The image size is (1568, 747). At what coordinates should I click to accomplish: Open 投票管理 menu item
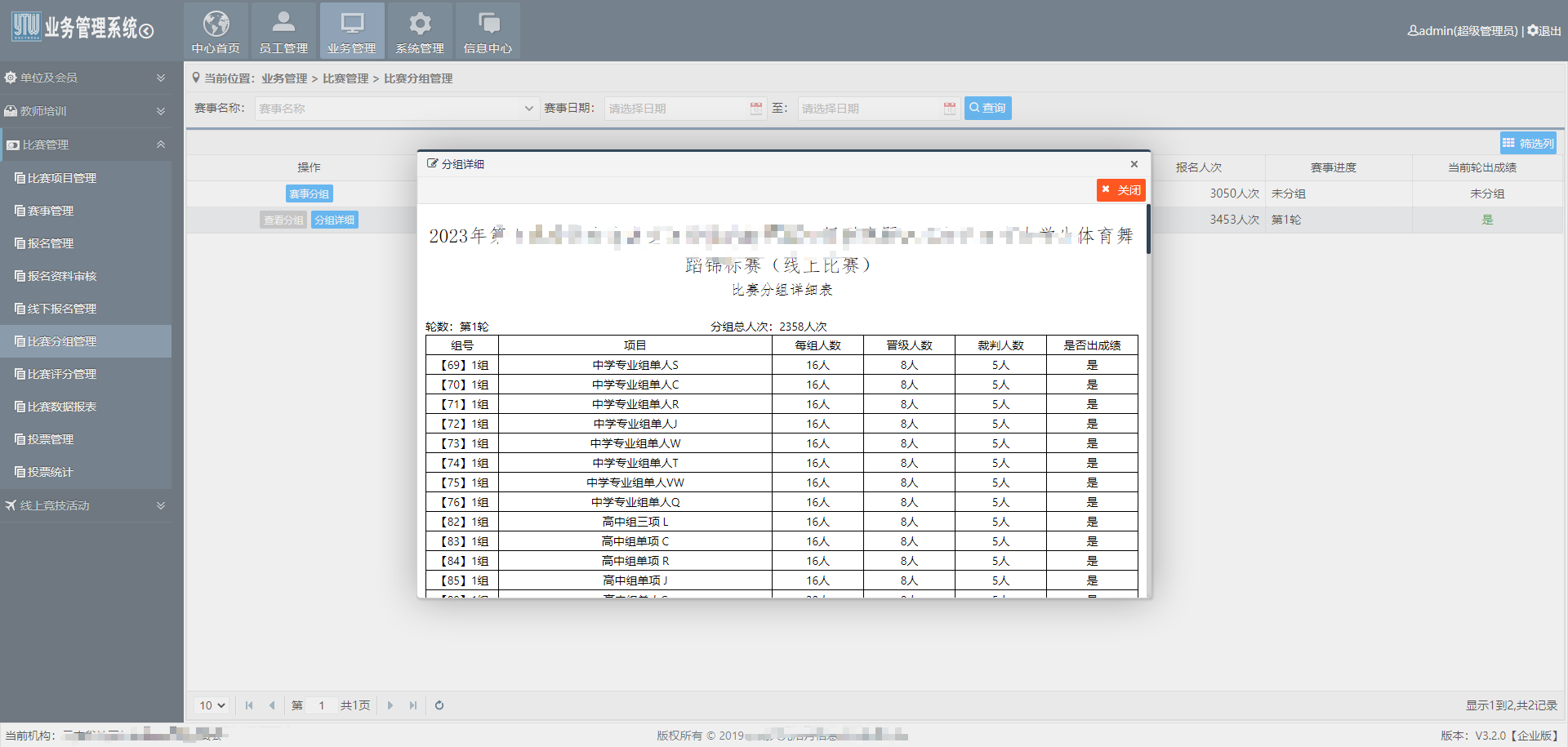pyautogui.click(x=86, y=439)
